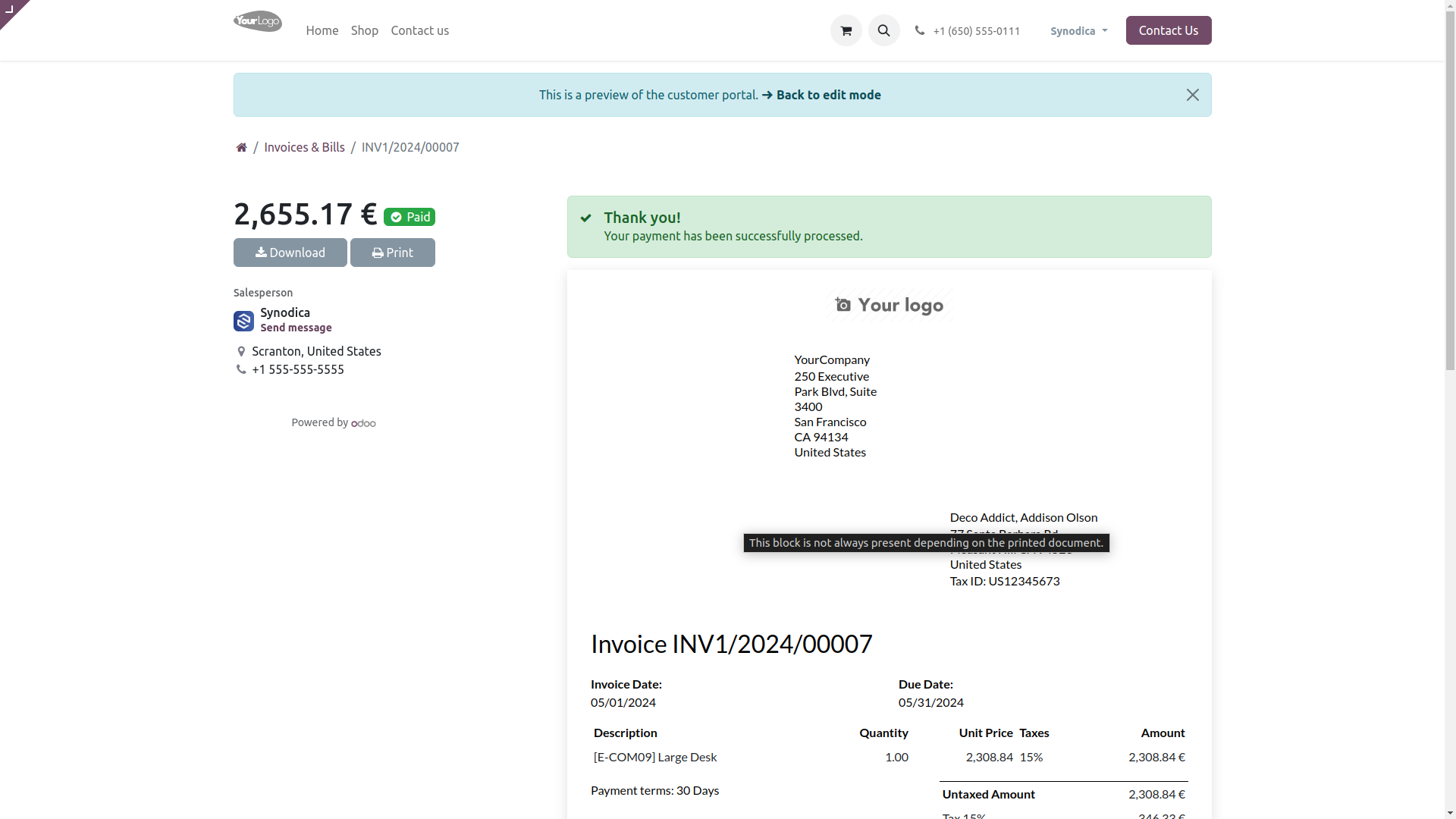Screen dimensions: 1456x819
Task: Click the due date 05/31/2024
Action: pos(930,702)
